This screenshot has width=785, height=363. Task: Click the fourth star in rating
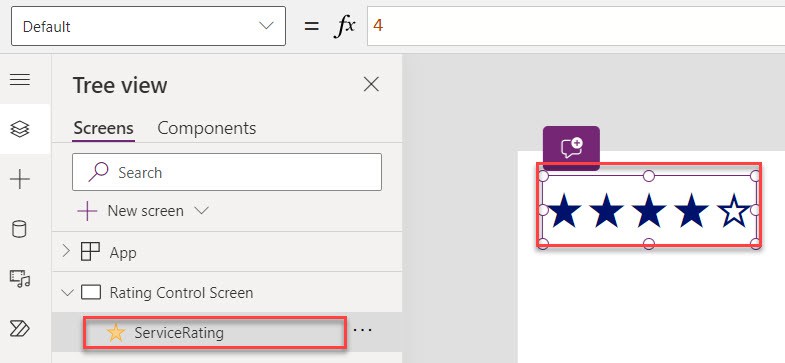pyautogui.click(x=691, y=211)
